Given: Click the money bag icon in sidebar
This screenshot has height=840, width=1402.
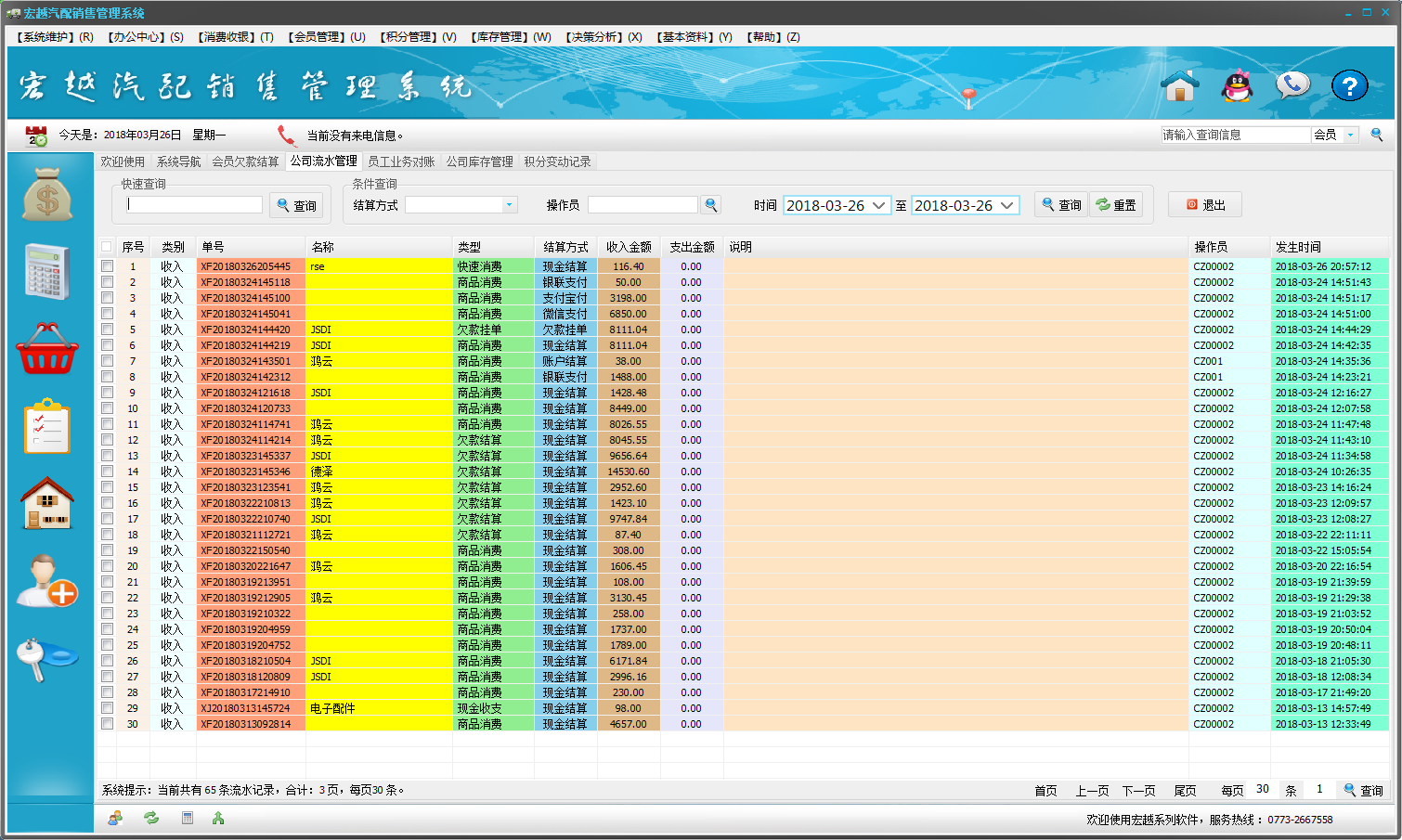Looking at the screenshot, I should (x=47, y=195).
